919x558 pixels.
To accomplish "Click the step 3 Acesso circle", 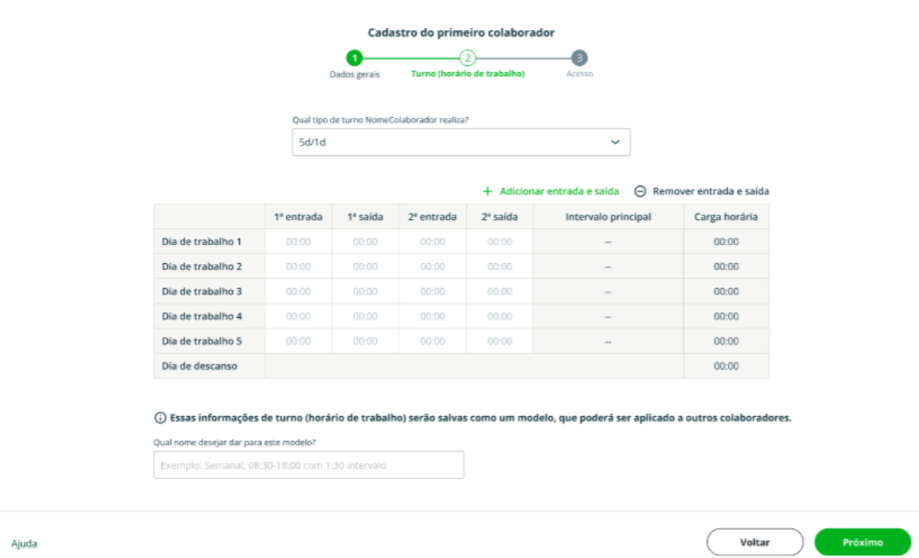I will point(580,58).
